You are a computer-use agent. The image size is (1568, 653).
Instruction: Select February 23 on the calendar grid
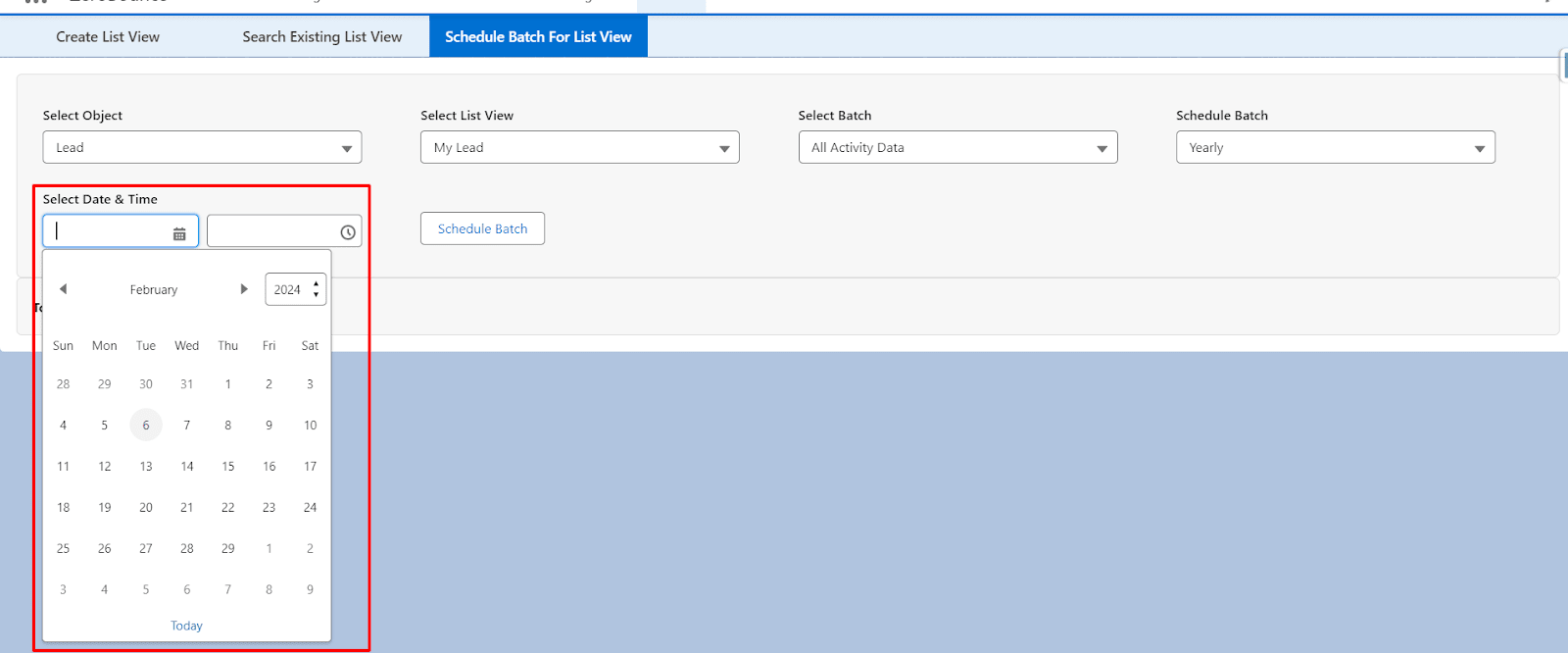(x=269, y=508)
